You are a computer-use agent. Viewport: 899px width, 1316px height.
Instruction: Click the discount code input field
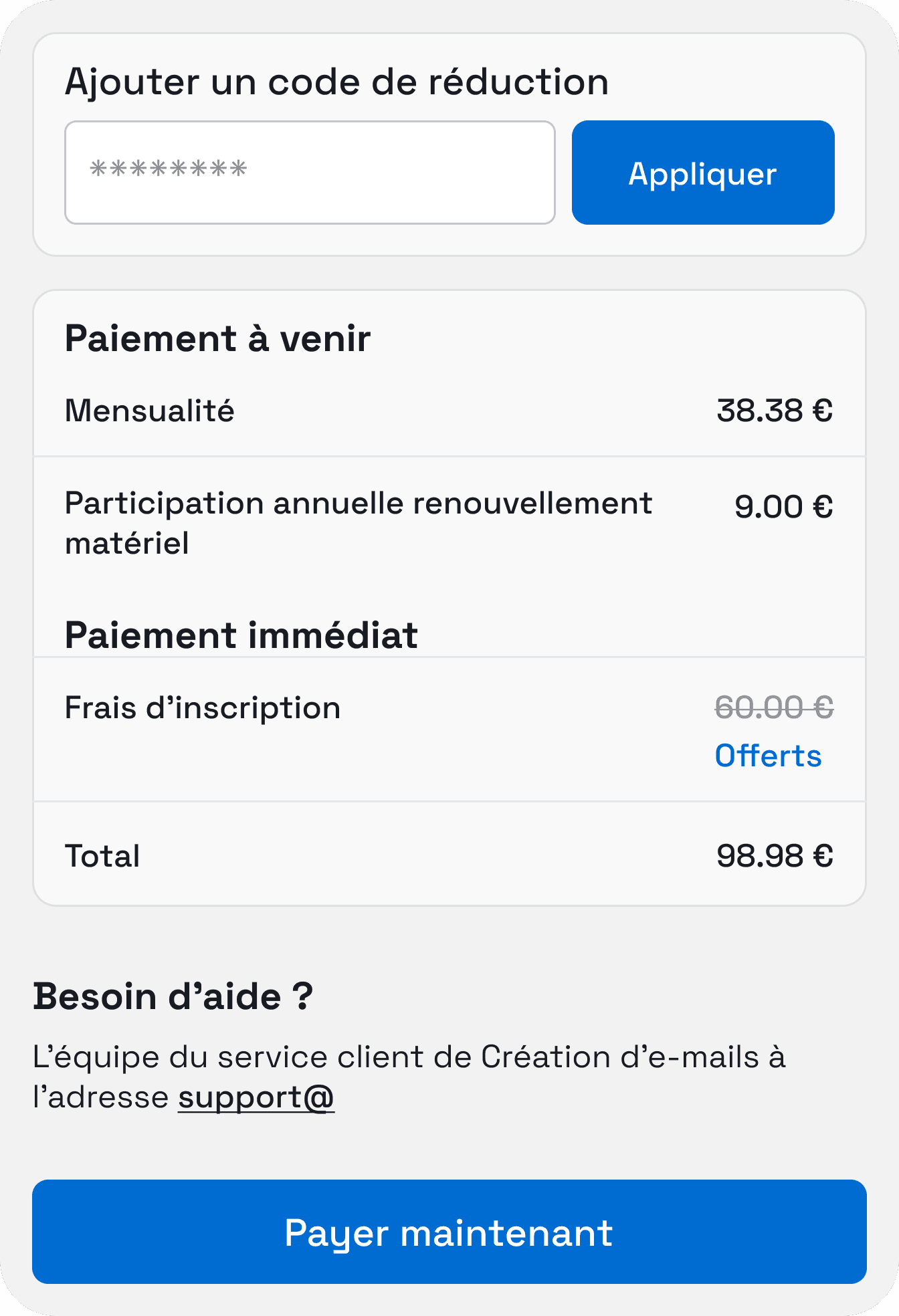tap(310, 173)
